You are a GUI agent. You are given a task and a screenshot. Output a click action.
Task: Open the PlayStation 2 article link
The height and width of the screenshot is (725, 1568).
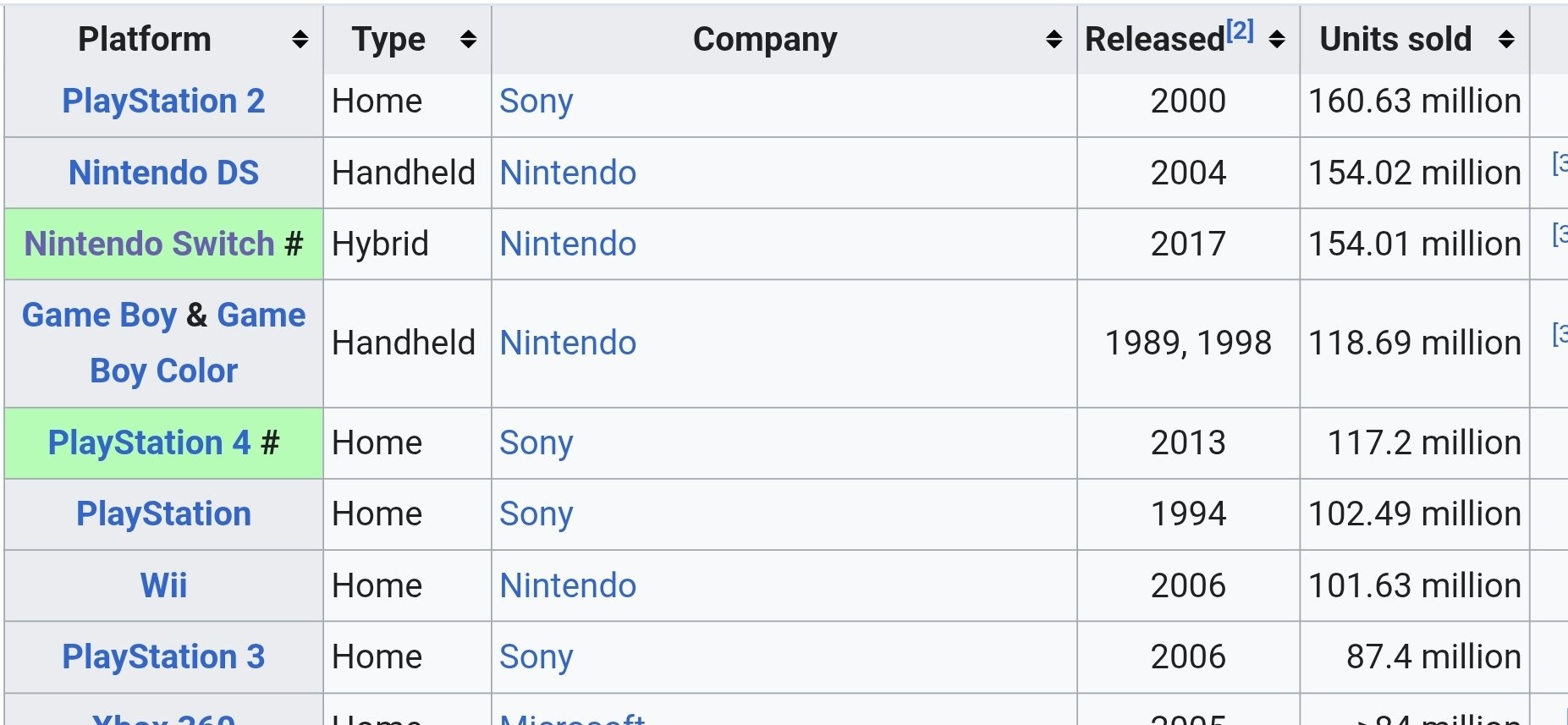[163, 101]
